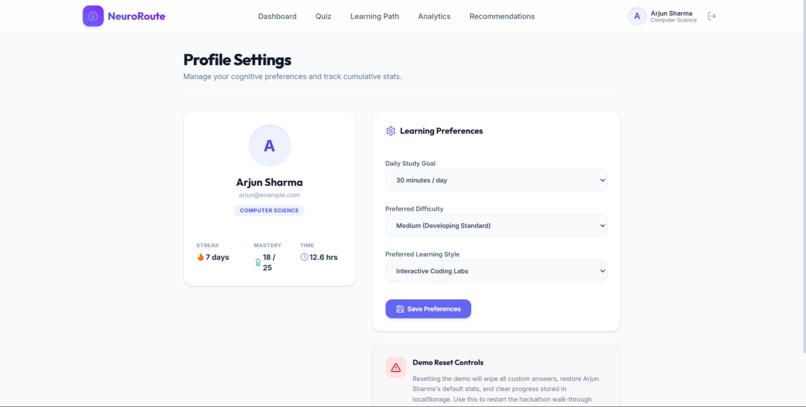The width and height of the screenshot is (806, 407).
Task: Click the "12.6 hrs" time value
Action: [324, 257]
